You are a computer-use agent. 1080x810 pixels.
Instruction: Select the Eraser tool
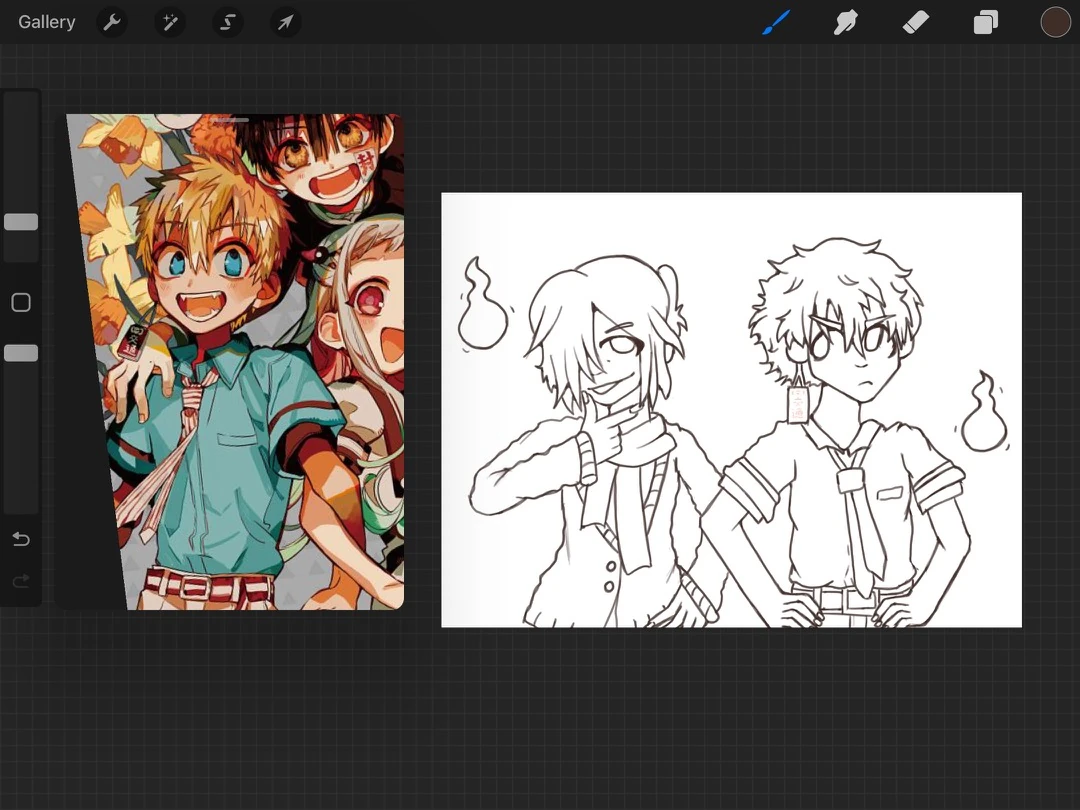[915, 21]
